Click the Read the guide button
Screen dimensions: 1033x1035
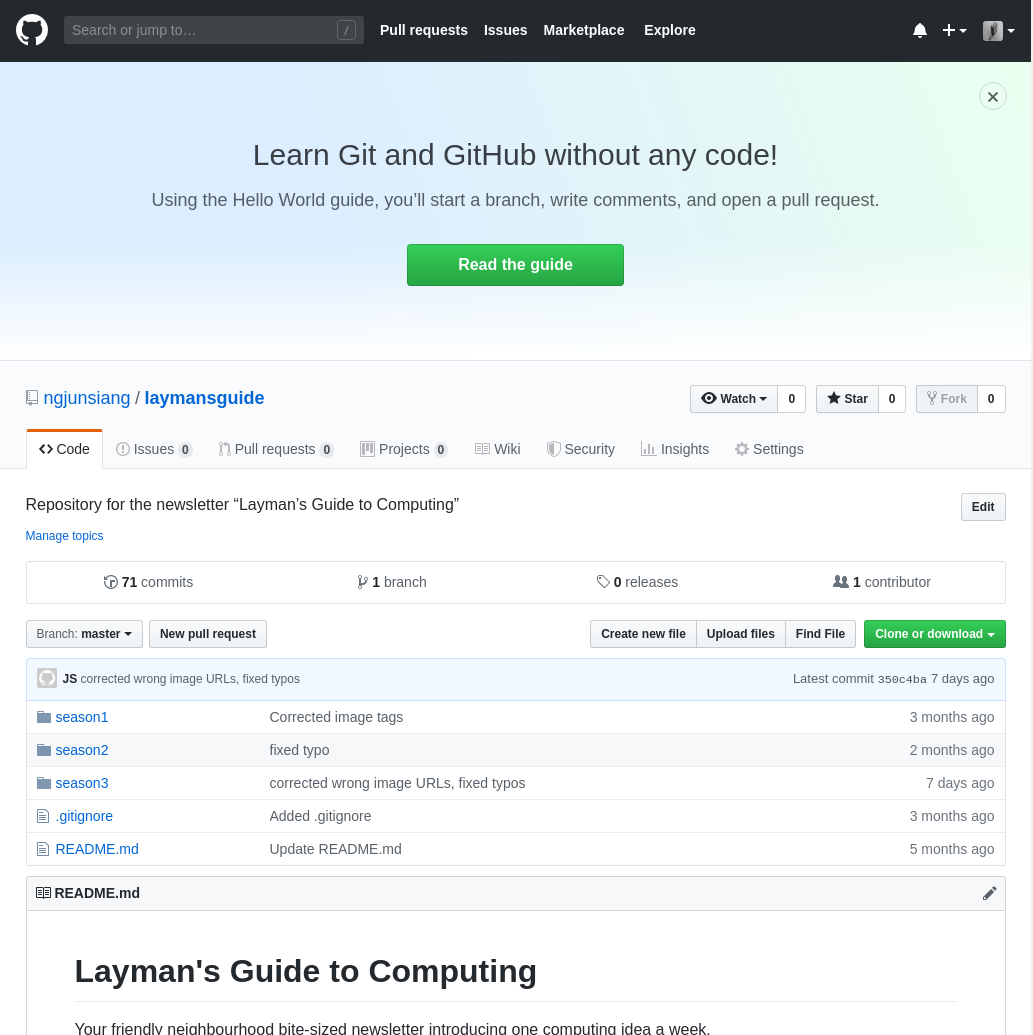[515, 265]
